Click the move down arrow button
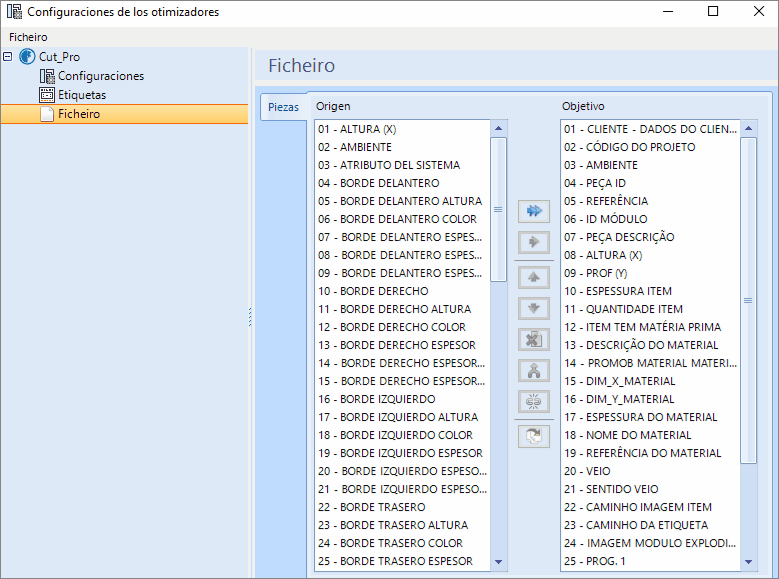Viewport: 779px width, 579px height. coord(534,309)
